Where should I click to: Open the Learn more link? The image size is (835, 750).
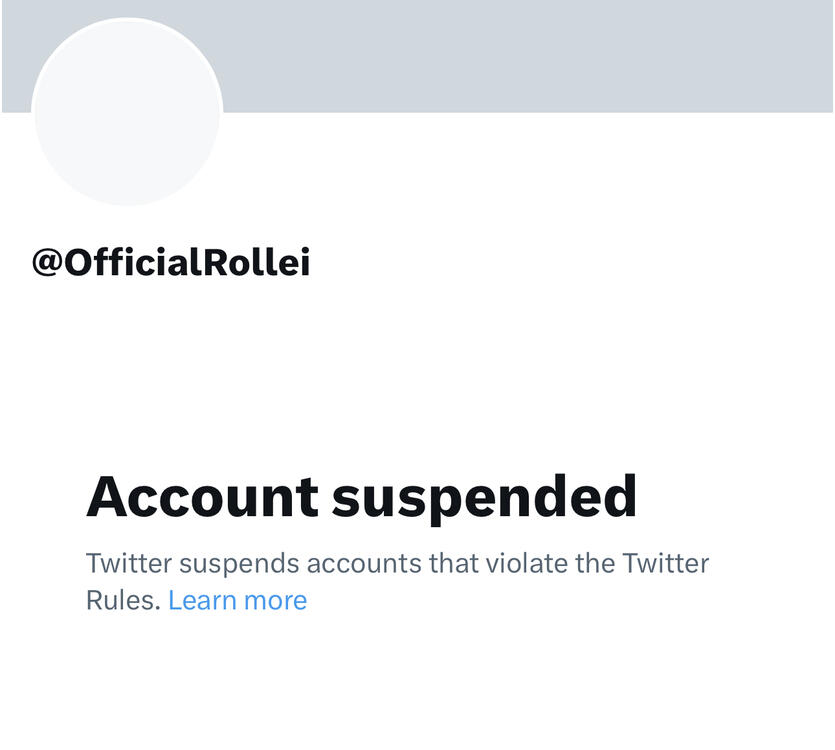point(237,600)
